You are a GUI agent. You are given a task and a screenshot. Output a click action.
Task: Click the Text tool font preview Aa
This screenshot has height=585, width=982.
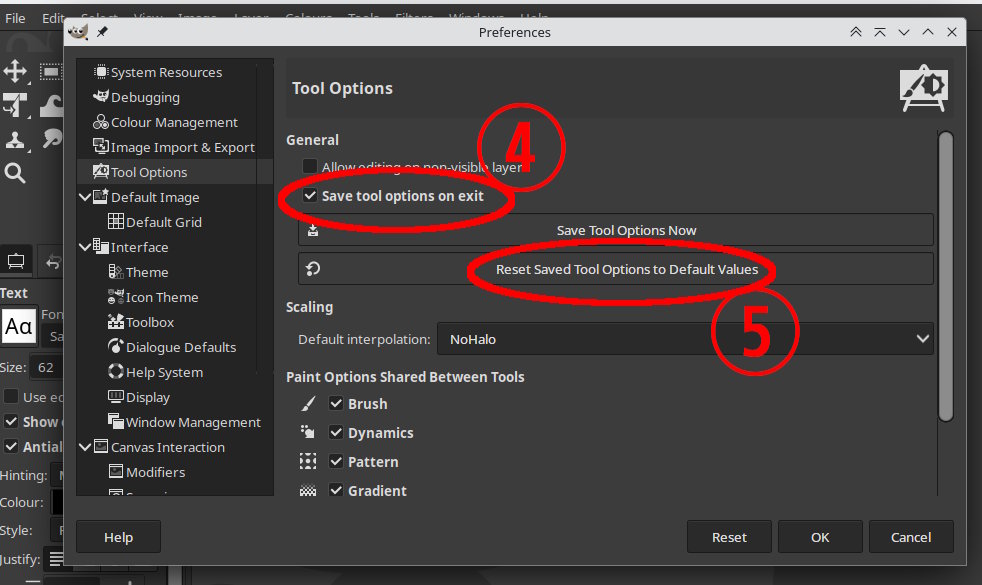coord(19,326)
